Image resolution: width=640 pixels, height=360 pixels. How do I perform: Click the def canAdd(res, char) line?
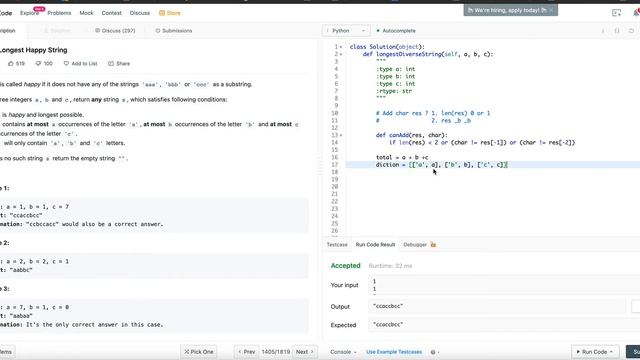coord(411,135)
